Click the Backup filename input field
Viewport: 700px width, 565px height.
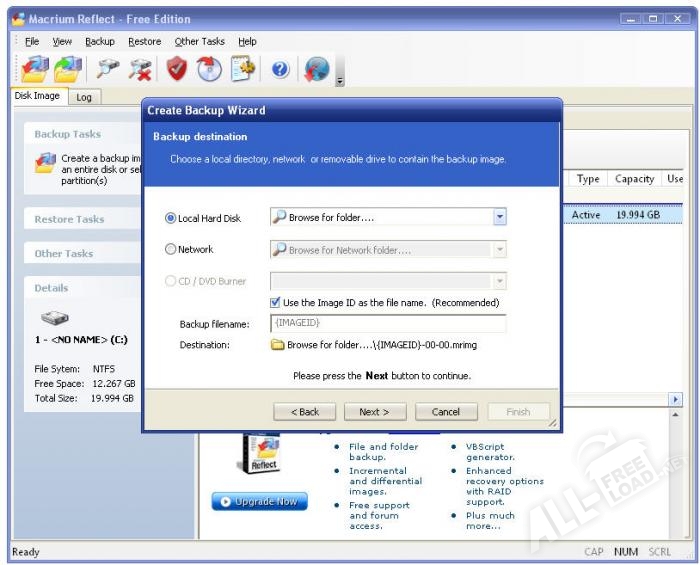click(x=388, y=323)
